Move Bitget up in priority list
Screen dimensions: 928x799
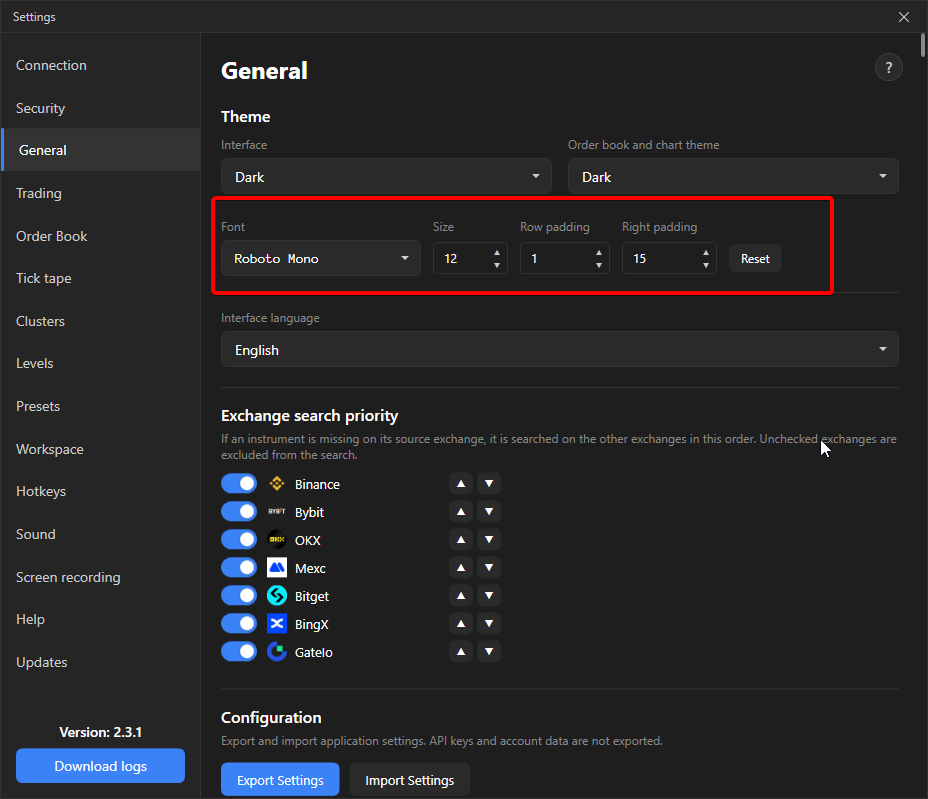[460, 595]
